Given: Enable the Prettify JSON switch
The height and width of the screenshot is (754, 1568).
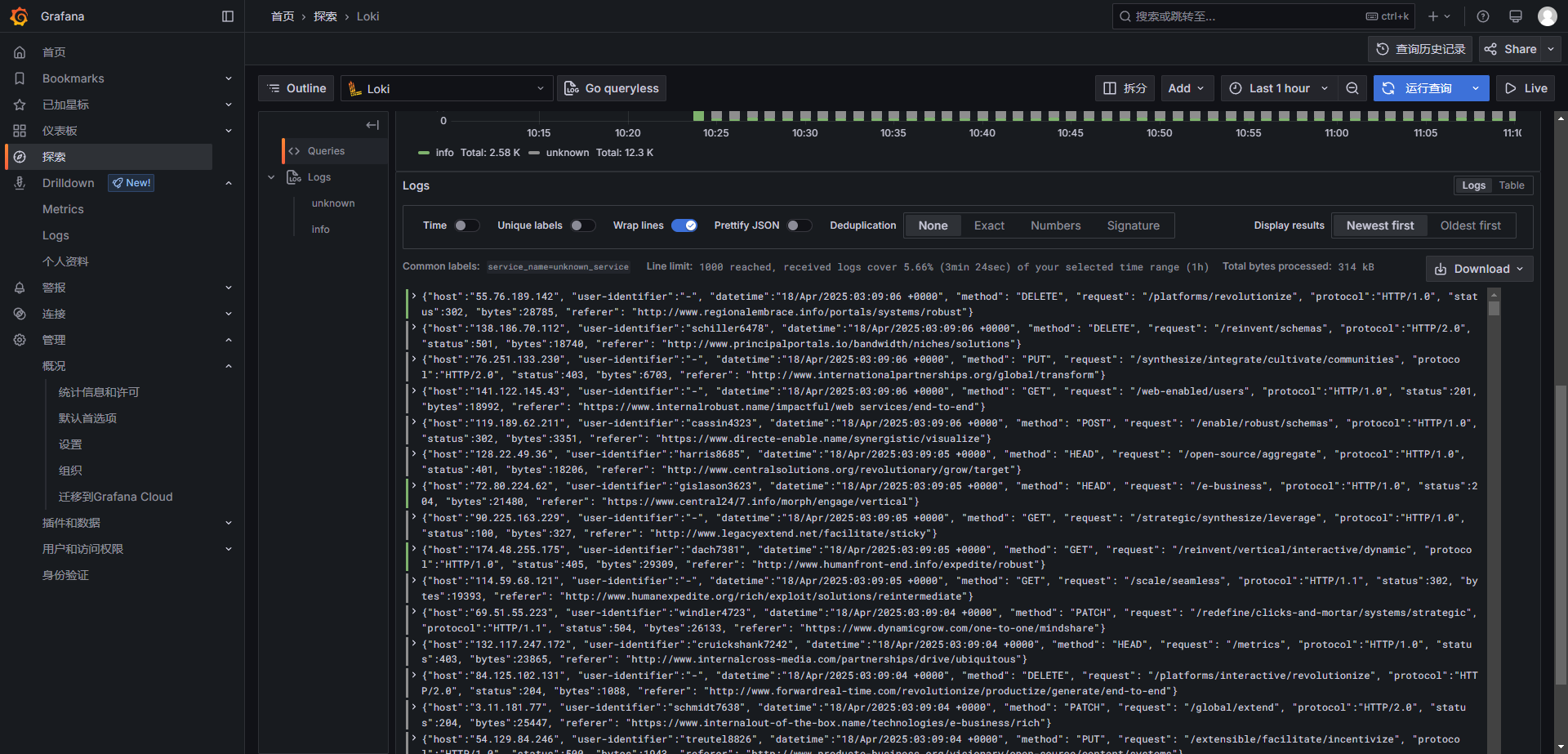Looking at the screenshot, I should point(800,225).
